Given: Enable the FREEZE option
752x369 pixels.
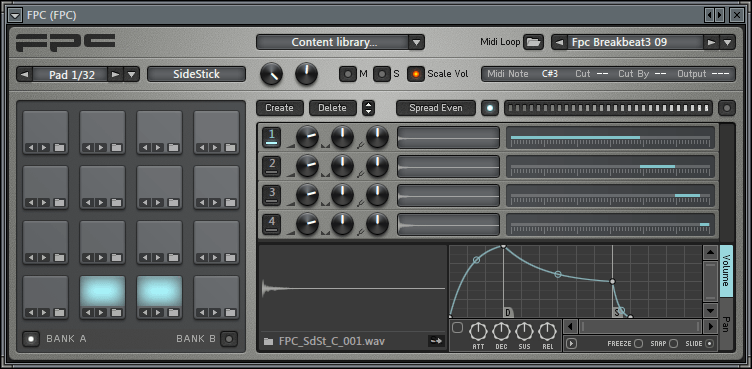Looking at the screenshot, I should click(638, 344).
